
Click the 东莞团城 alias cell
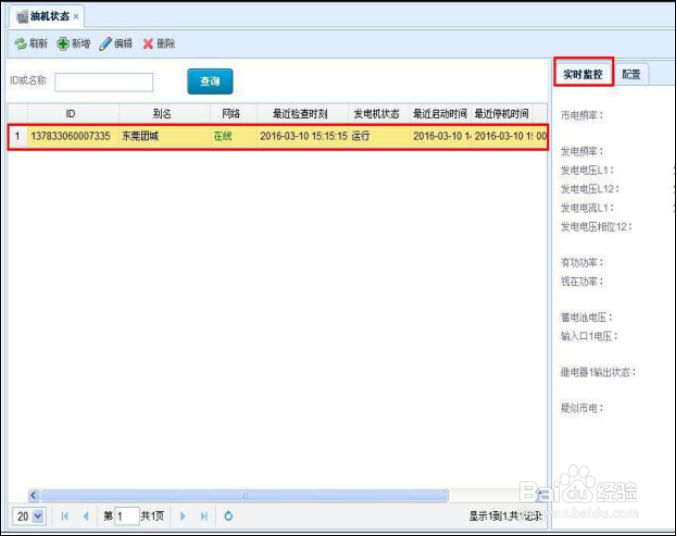point(164,136)
